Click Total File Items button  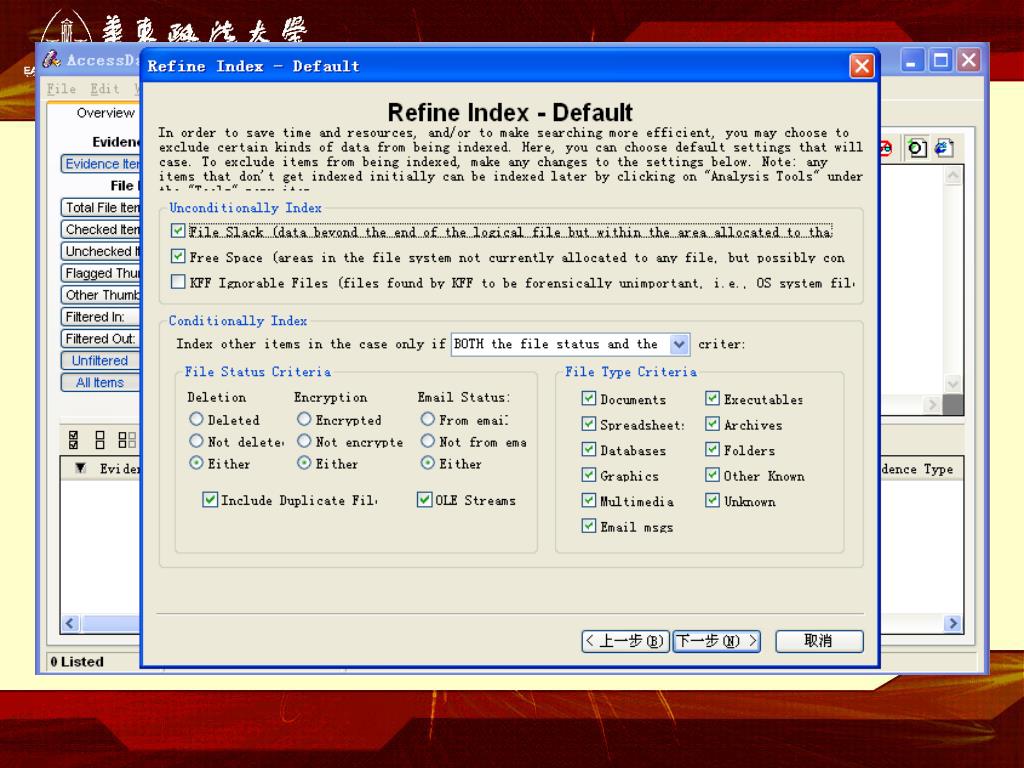(x=101, y=208)
